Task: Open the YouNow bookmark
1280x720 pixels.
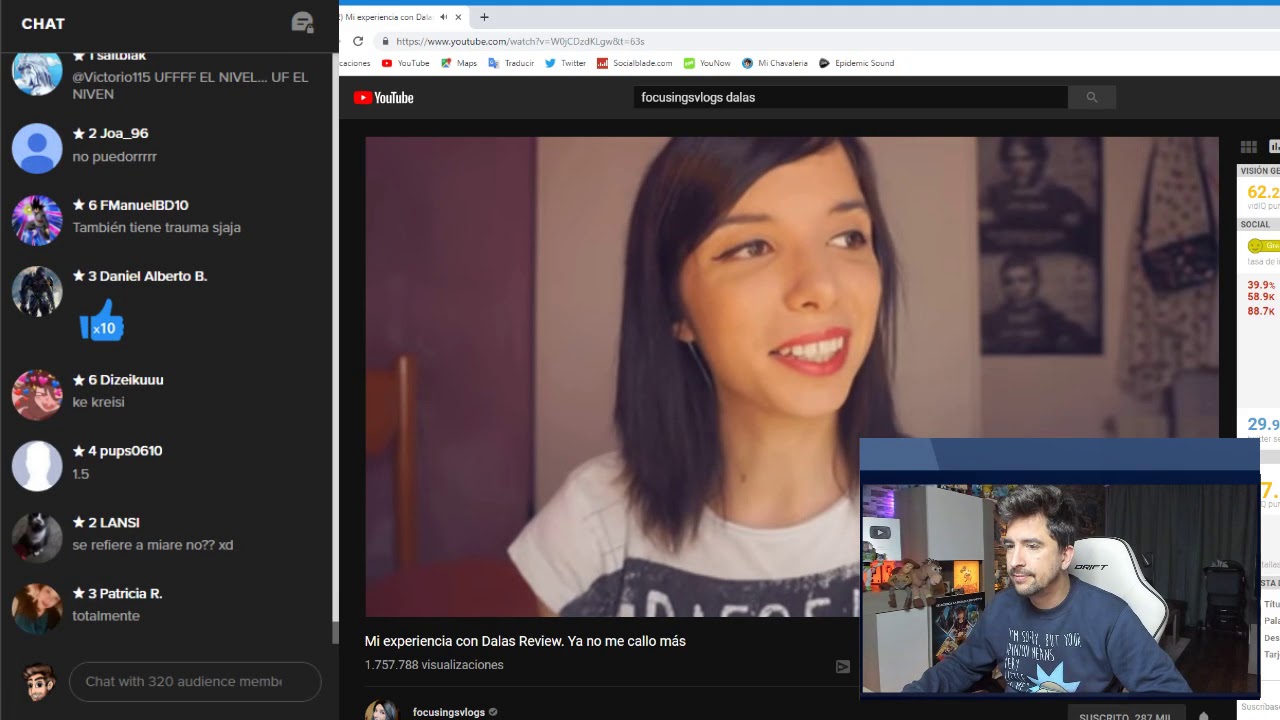Action: coord(707,63)
